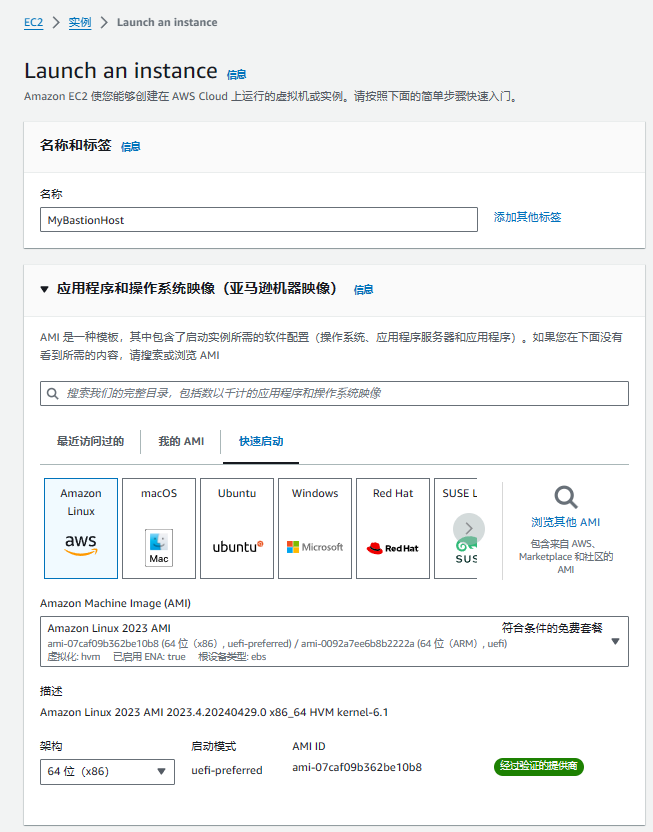Select the Amazon Linux AMI card
This screenshot has height=832, width=653.
pos(81,528)
